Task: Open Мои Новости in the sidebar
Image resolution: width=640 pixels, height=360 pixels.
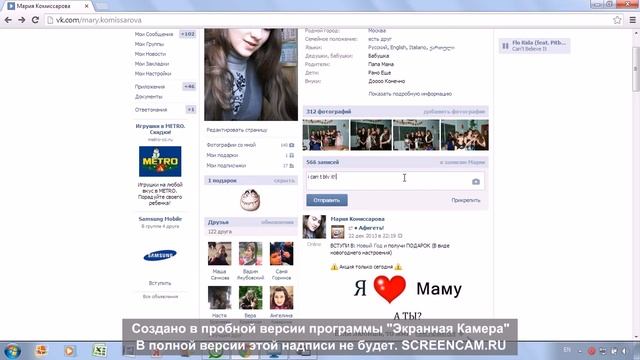Action: click(150, 54)
